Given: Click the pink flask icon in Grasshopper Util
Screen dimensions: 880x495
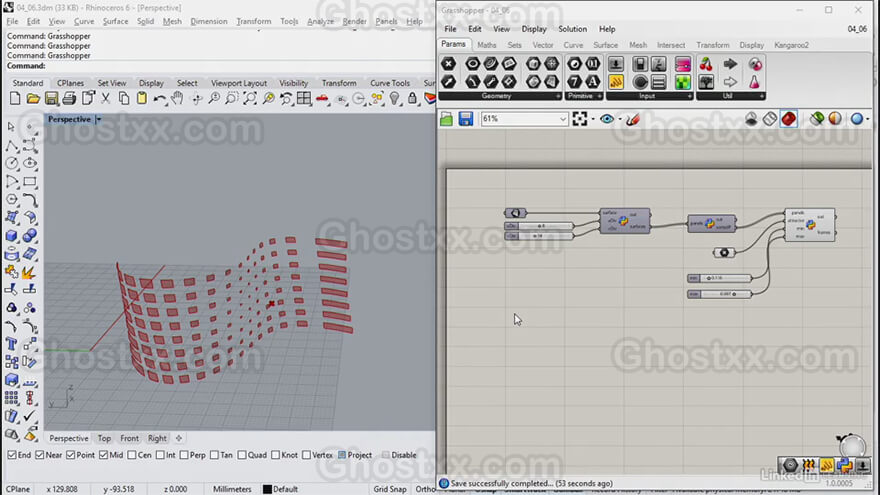Looking at the screenshot, I should [x=755, y=82].
